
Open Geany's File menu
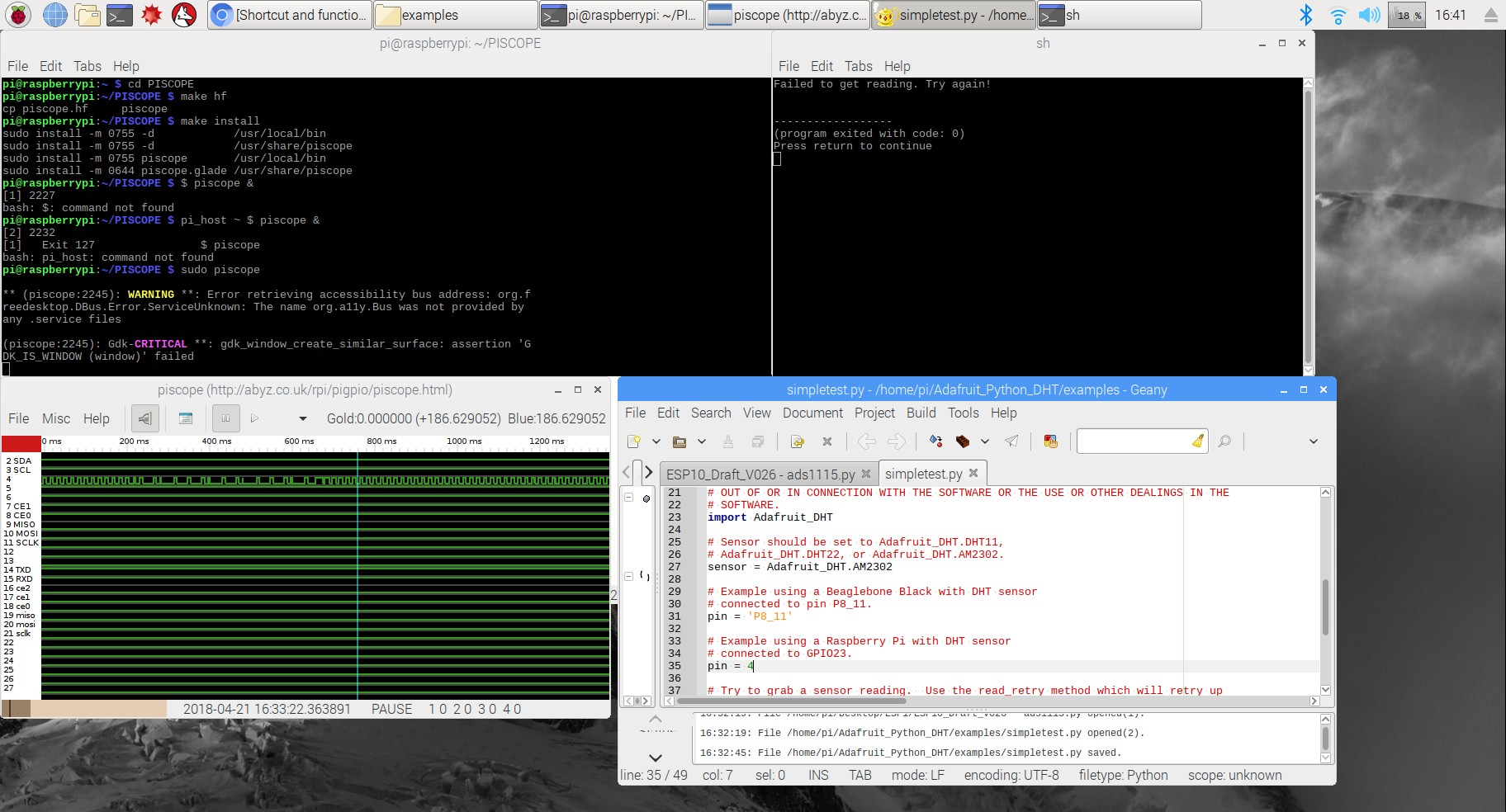coord(635,413)
